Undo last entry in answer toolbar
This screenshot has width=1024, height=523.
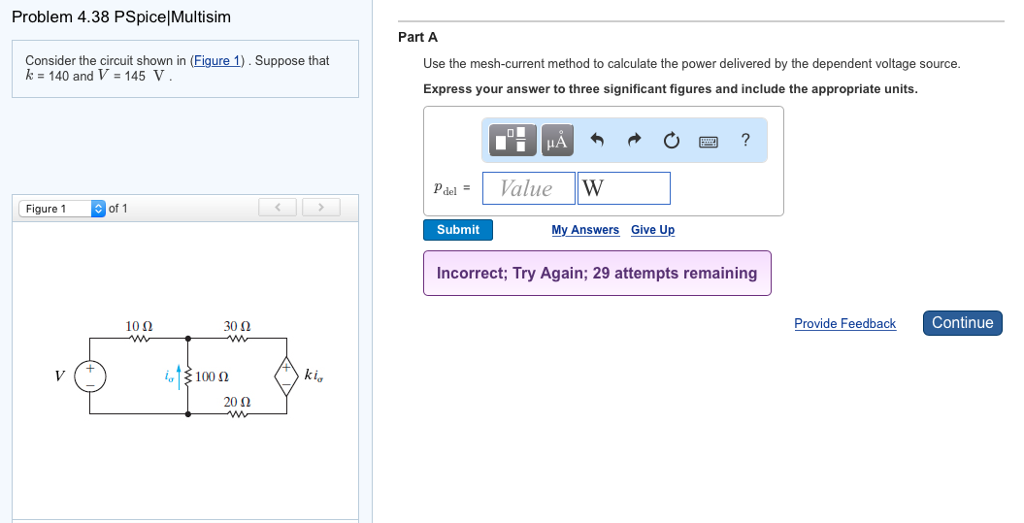coord(596,140)
